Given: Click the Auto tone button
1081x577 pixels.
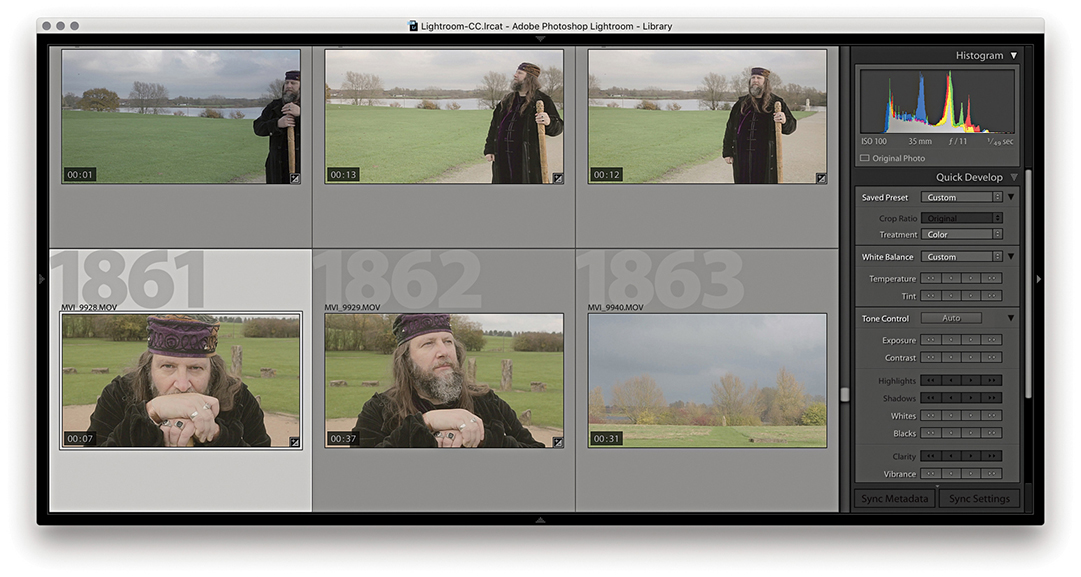Looking at the screenshot, I should coord(951,318).
